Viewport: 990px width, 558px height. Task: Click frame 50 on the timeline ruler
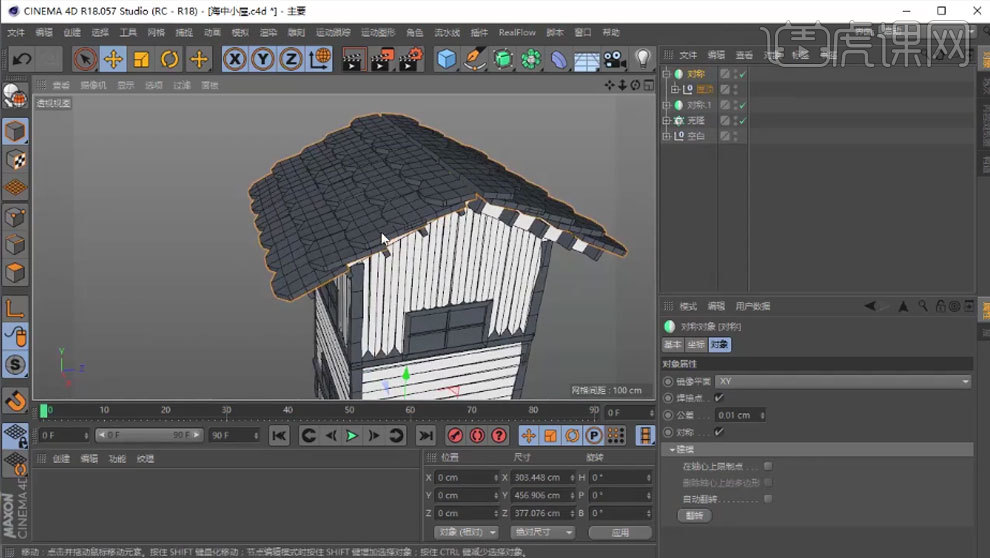point(349,411)
